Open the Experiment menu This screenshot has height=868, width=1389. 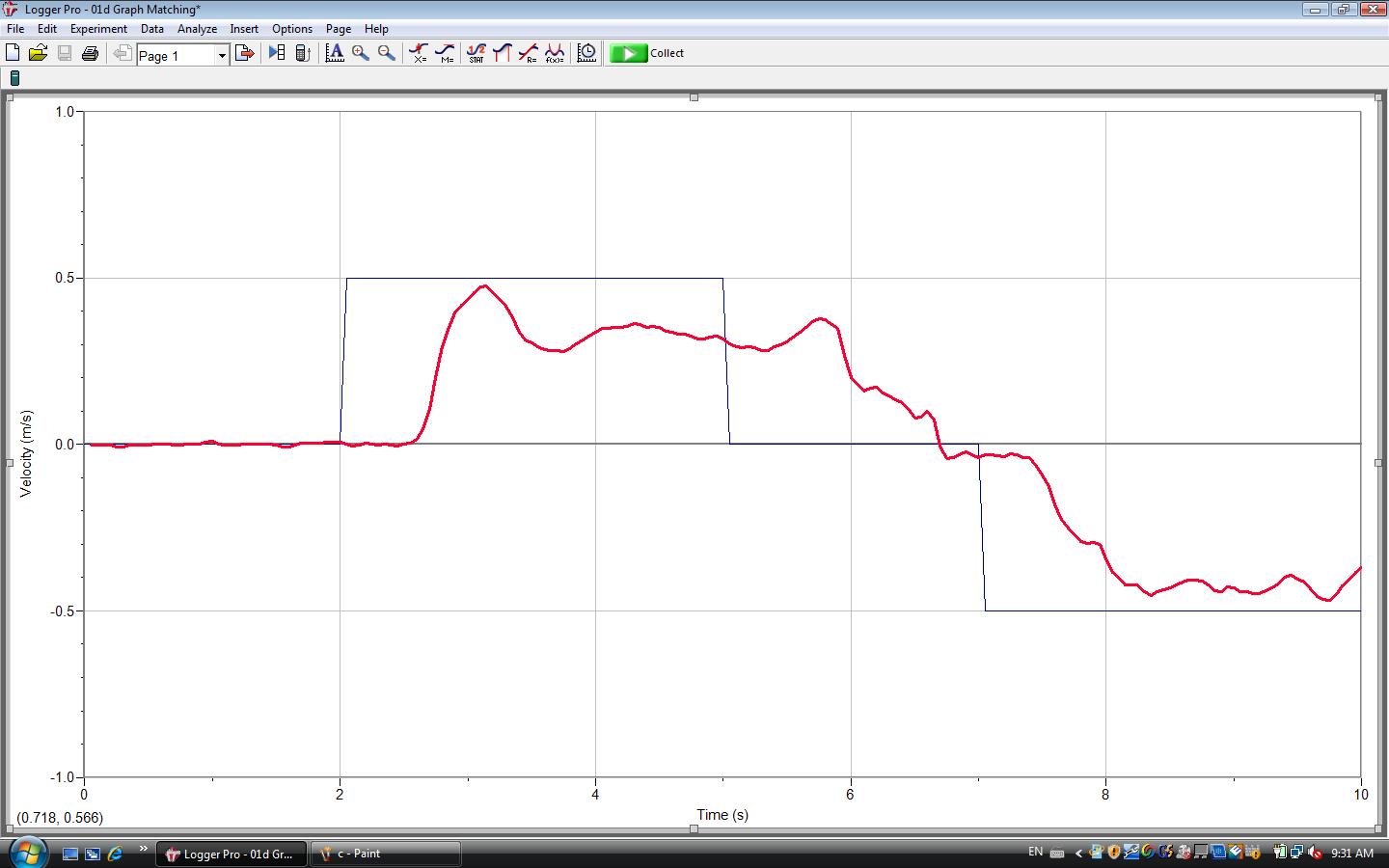pyautogui.click(x=97, y=28)
